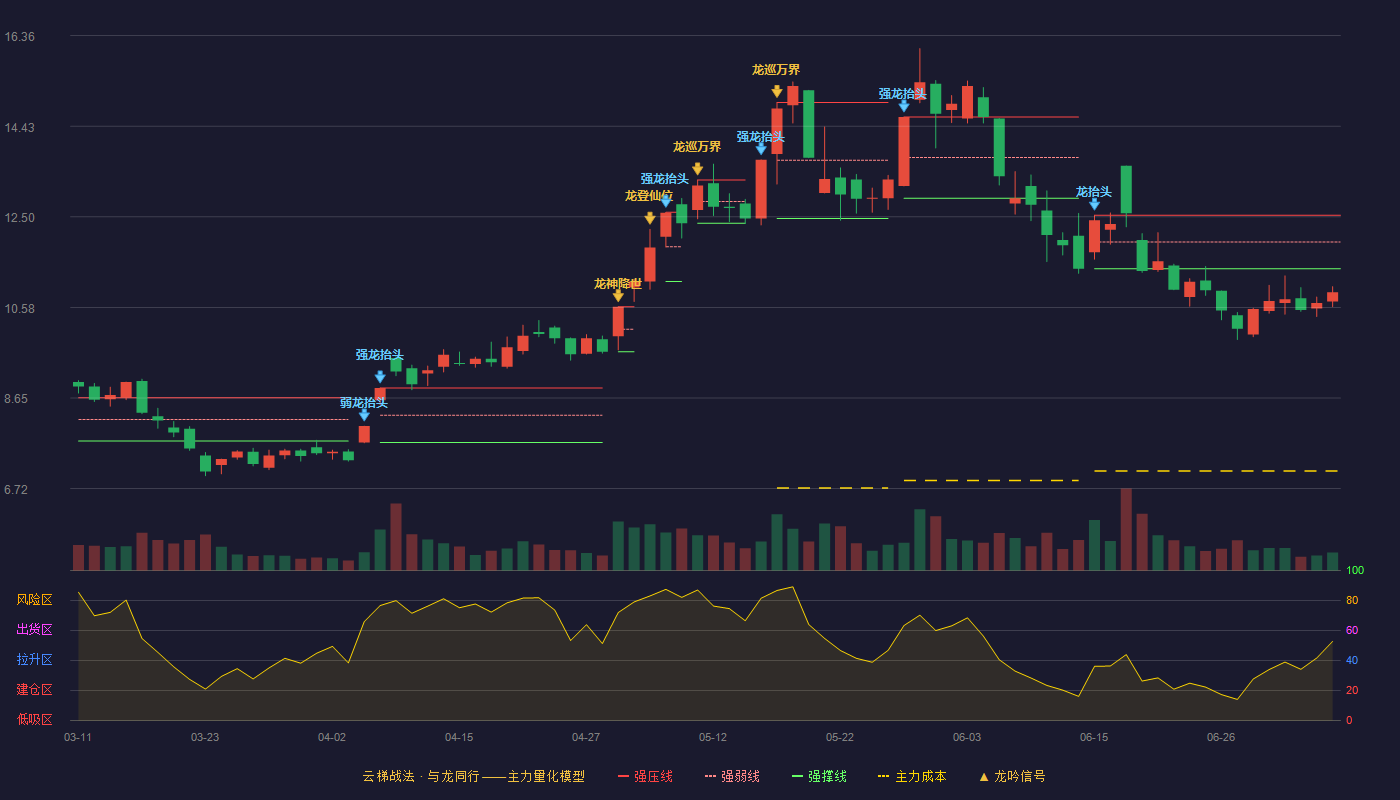Click the pink dashed marker before 强弱线
This screenshot has width=1400, height=800.
point(710,776)
